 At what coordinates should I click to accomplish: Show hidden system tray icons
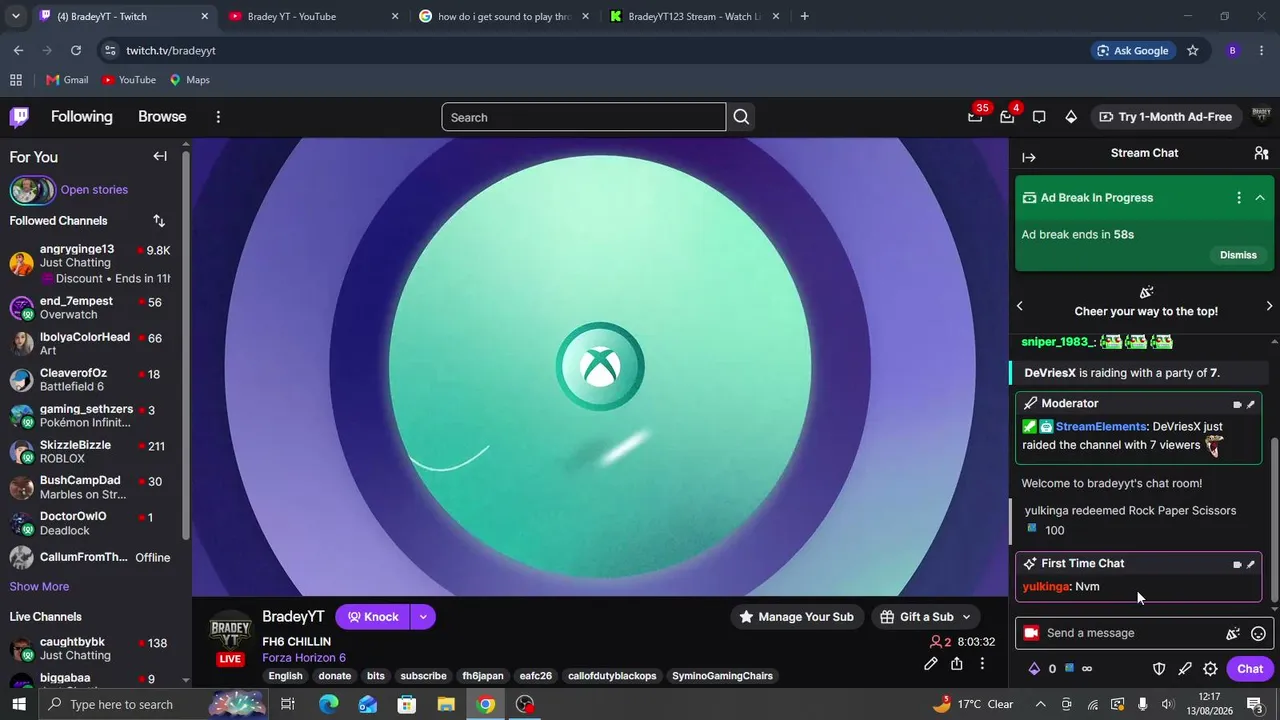[1040, 705]
